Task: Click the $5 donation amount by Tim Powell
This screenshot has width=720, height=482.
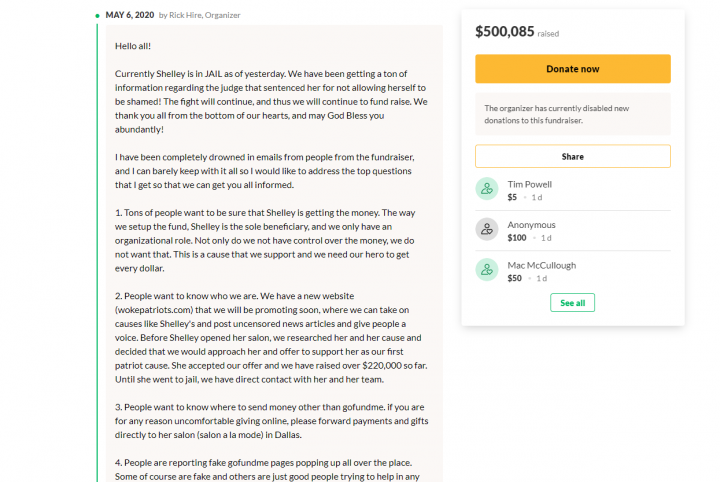Action: click(x=512, y=197)
